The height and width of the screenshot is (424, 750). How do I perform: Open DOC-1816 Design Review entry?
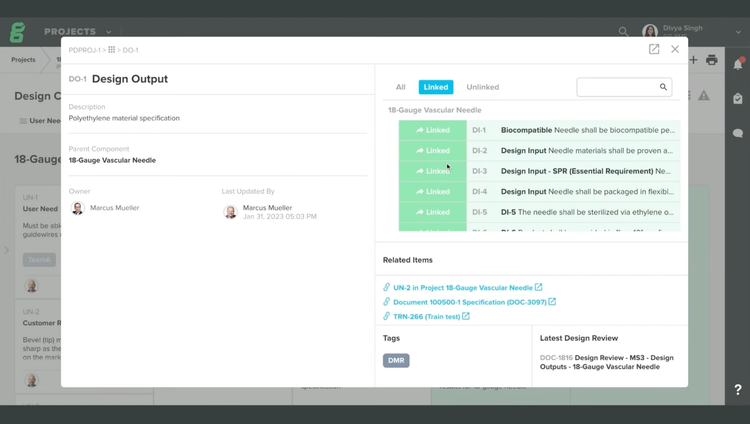click(607, 362)
